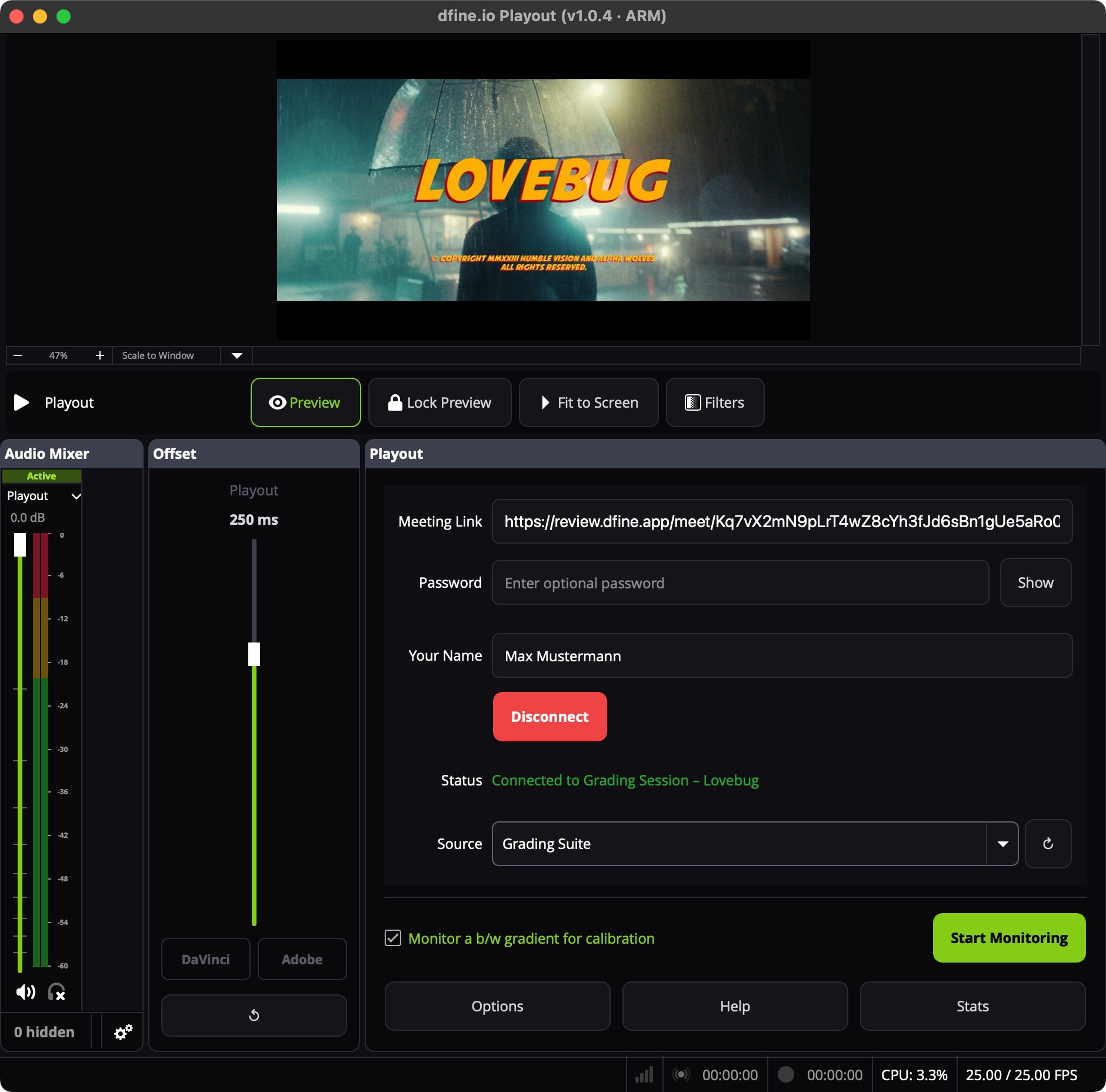Screen dimensions: 1106x1092
Task: Close the window with the red button
Action: [x=16, y=16]
